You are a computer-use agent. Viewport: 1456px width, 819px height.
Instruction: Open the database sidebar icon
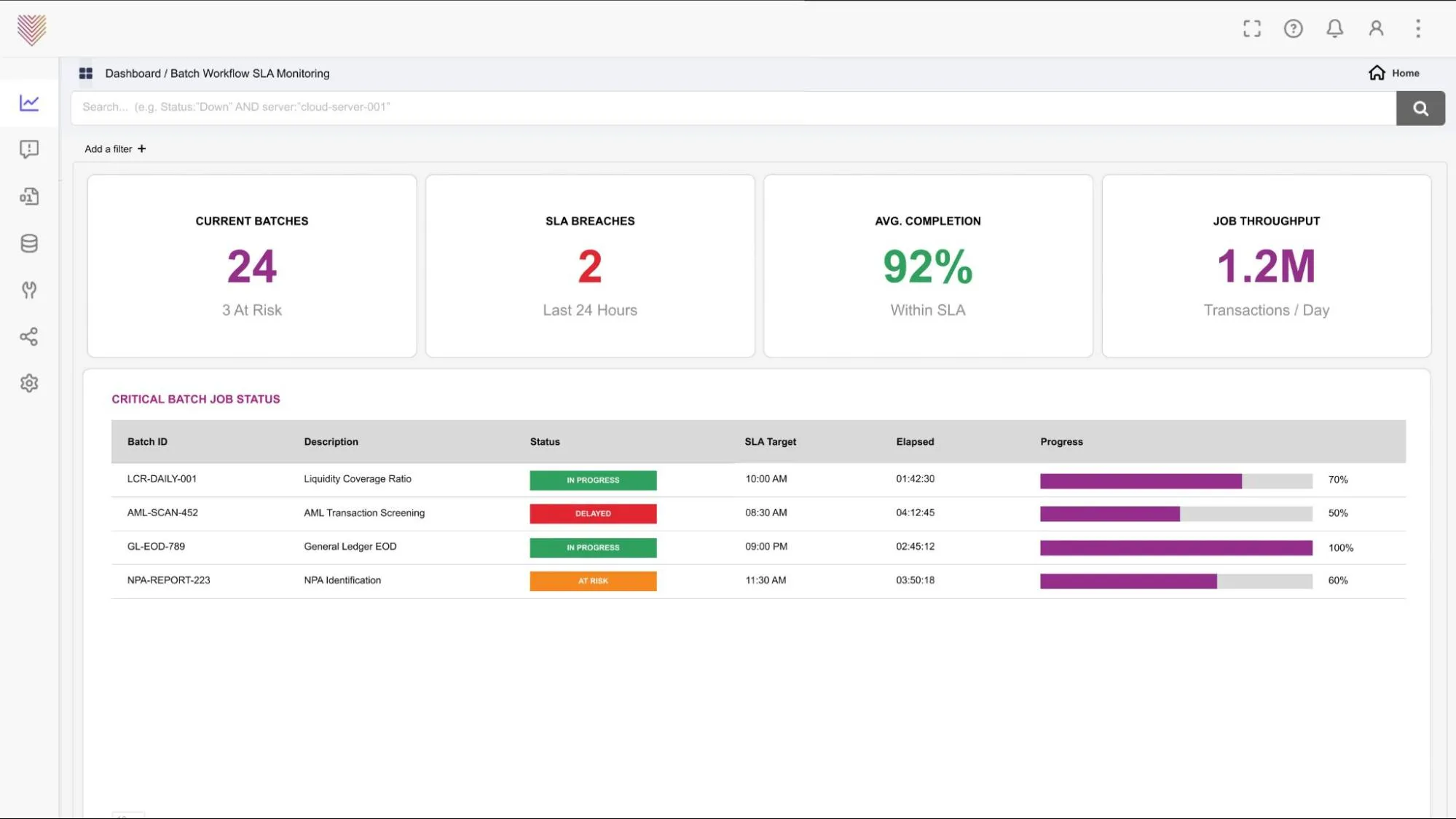pos(29,243)
